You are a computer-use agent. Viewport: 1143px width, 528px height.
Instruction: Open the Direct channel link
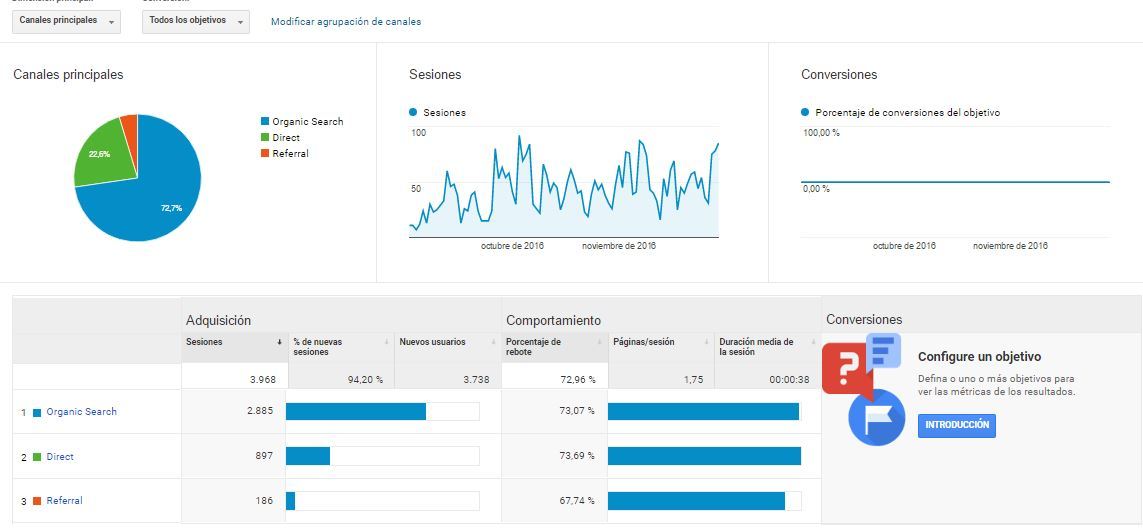click(x=60, y=457)
